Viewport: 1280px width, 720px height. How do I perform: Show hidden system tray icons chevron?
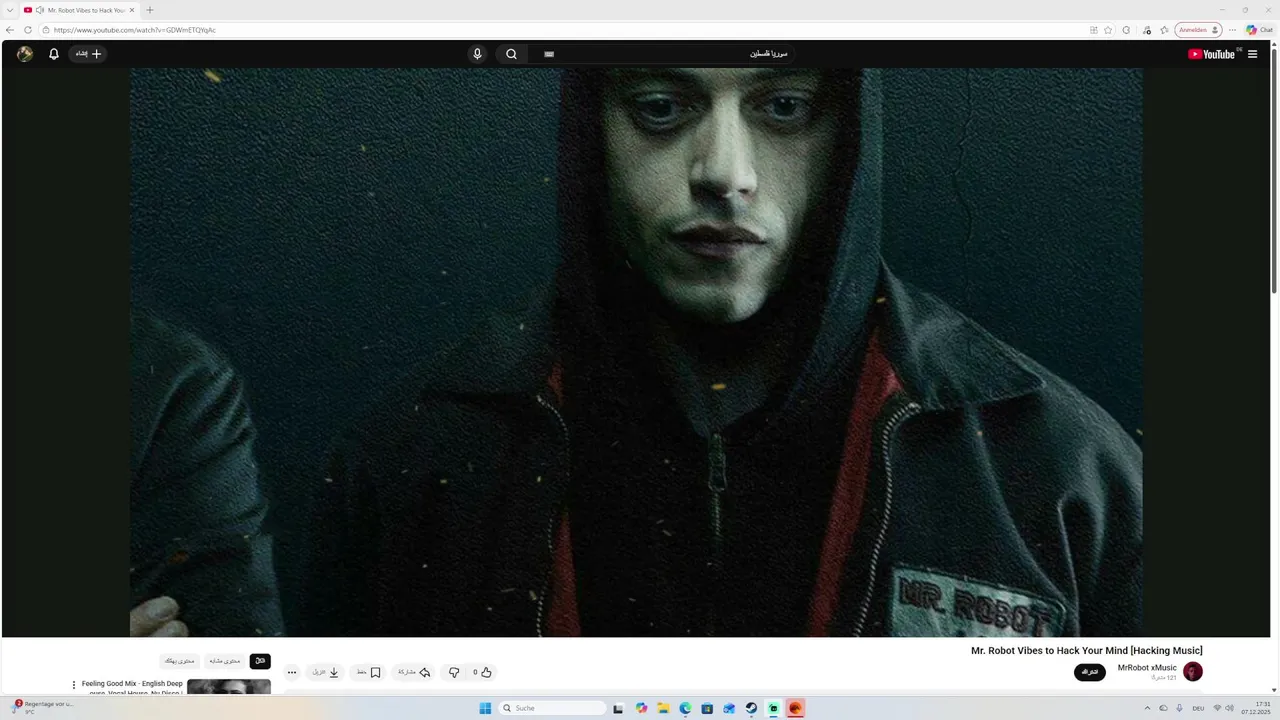tap(1147, 708)
